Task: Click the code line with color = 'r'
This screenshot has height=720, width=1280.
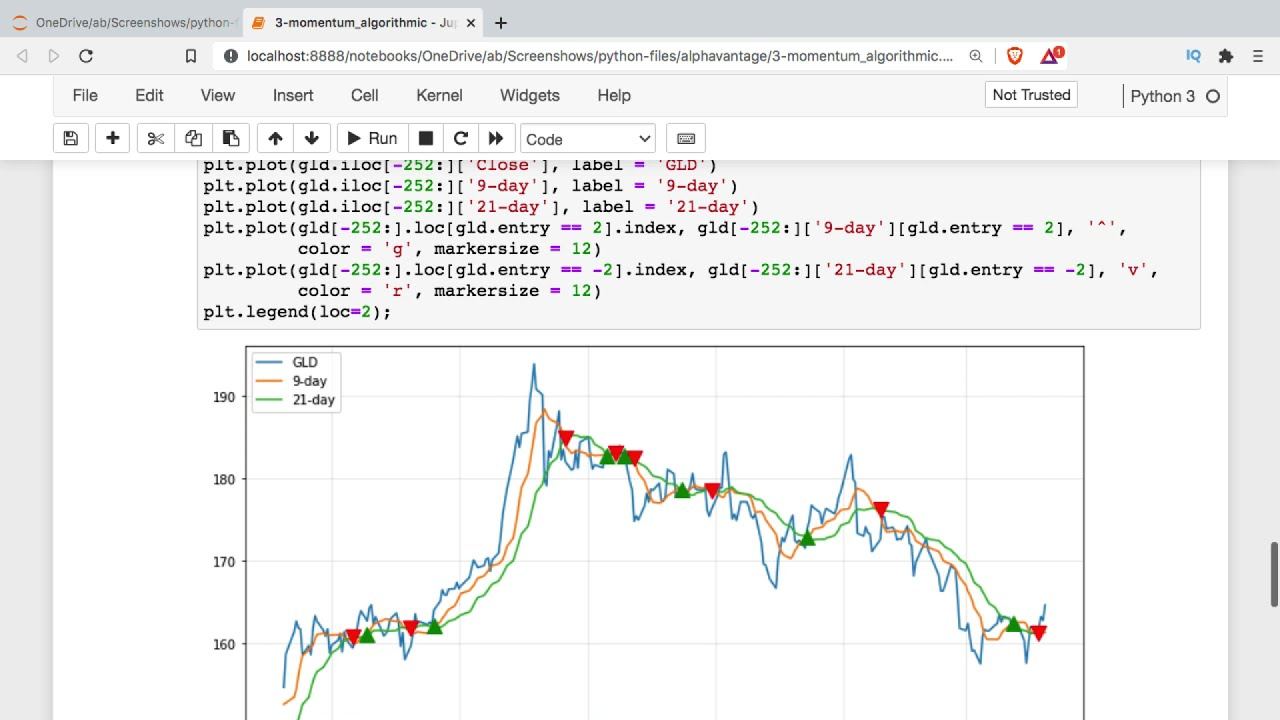Action: [450, 291]
